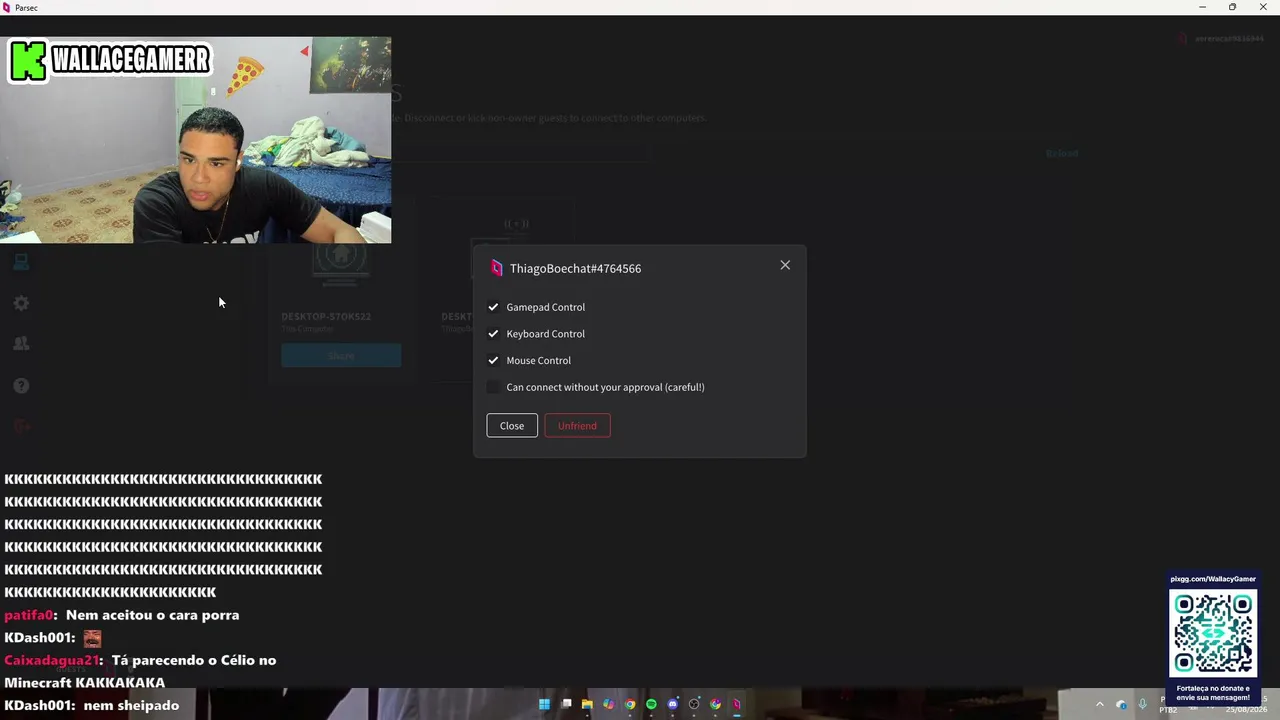This screenshot has height=720, width=1280.
Task: Uncheck the Mouse Control checkbox
Action: coord(493,360)
